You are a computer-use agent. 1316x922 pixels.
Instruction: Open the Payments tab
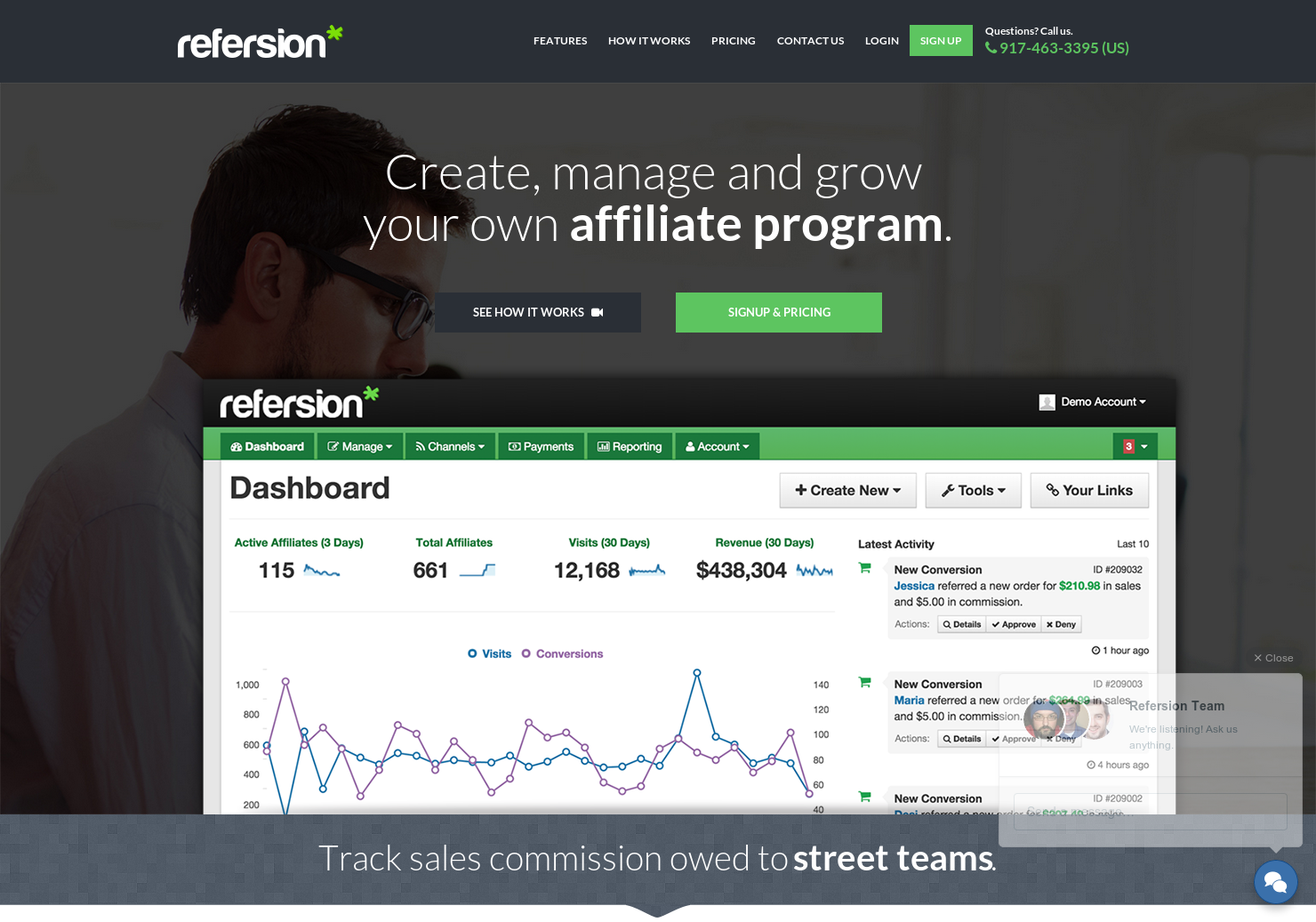pos(541,446)
